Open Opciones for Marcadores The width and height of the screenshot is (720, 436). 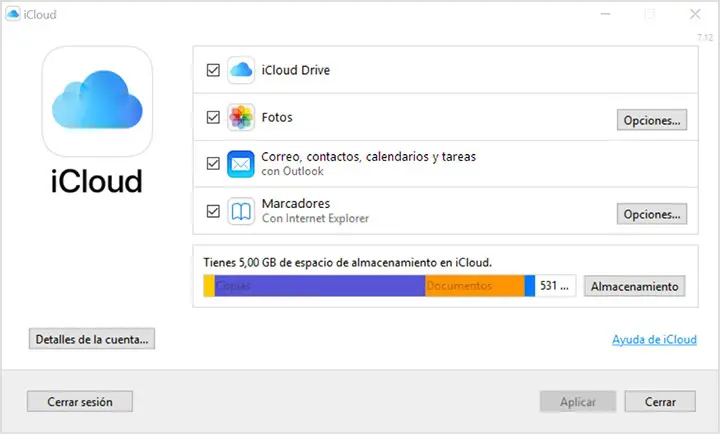(652, 214)
